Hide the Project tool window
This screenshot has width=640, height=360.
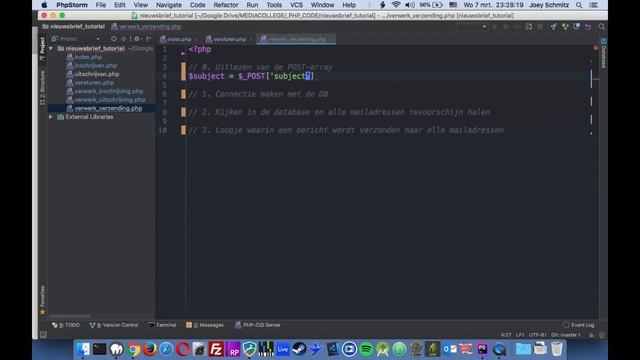pos(149,39)
